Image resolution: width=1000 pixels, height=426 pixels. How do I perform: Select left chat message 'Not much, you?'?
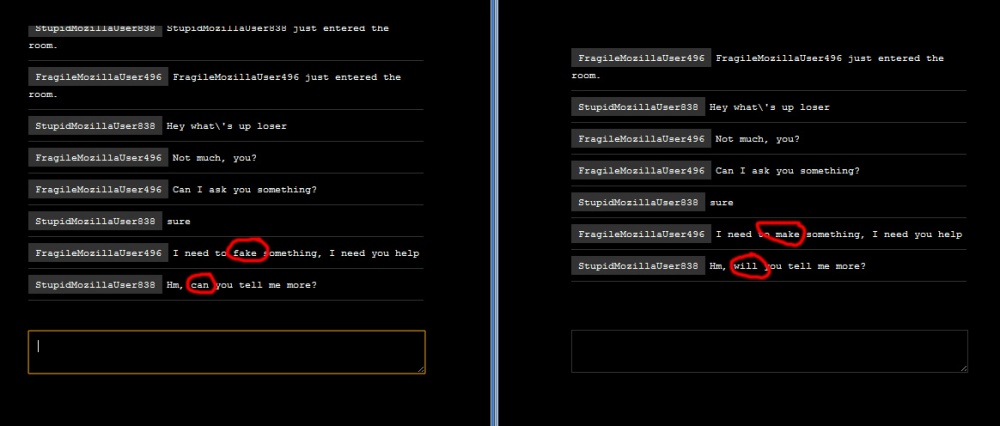coord(214,158)
